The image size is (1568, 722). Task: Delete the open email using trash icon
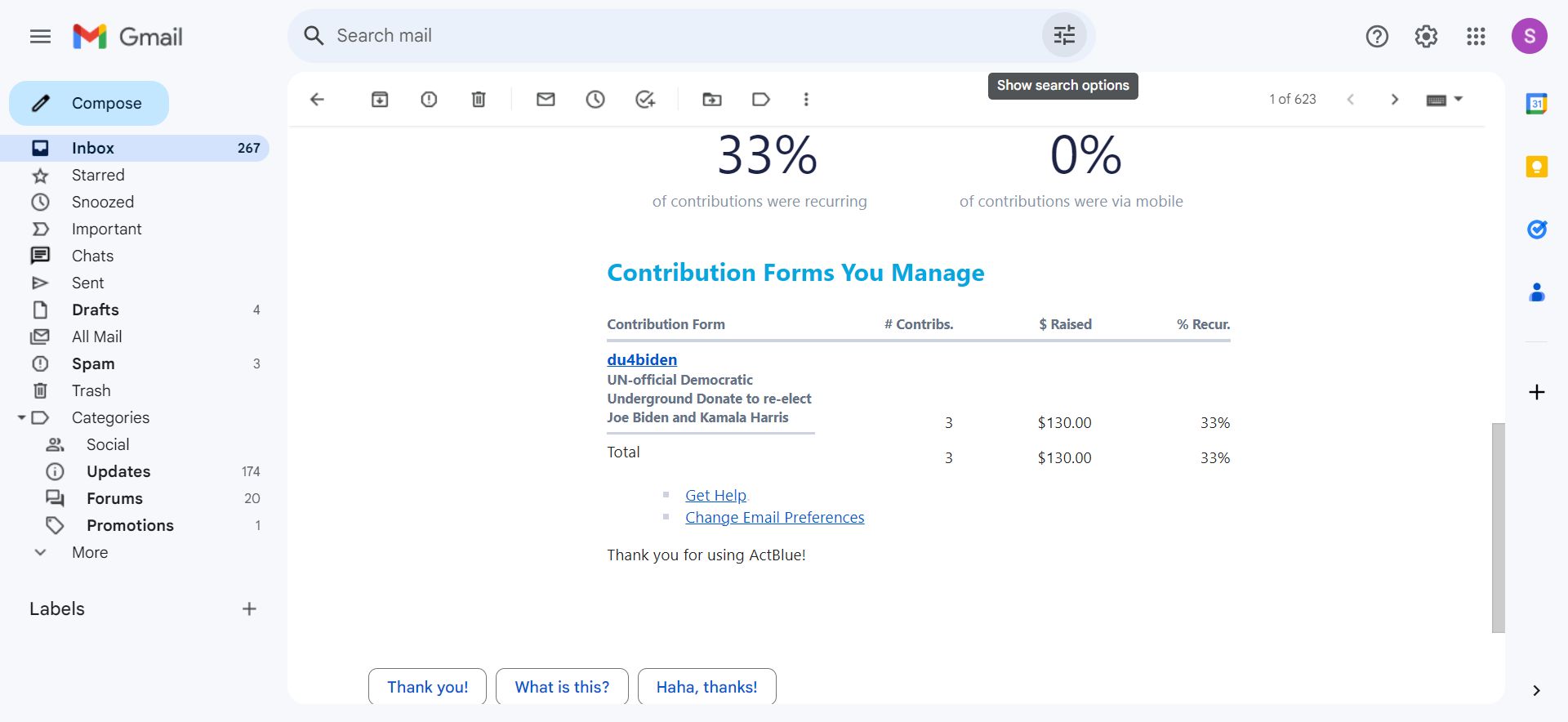(x=479, y=100)
